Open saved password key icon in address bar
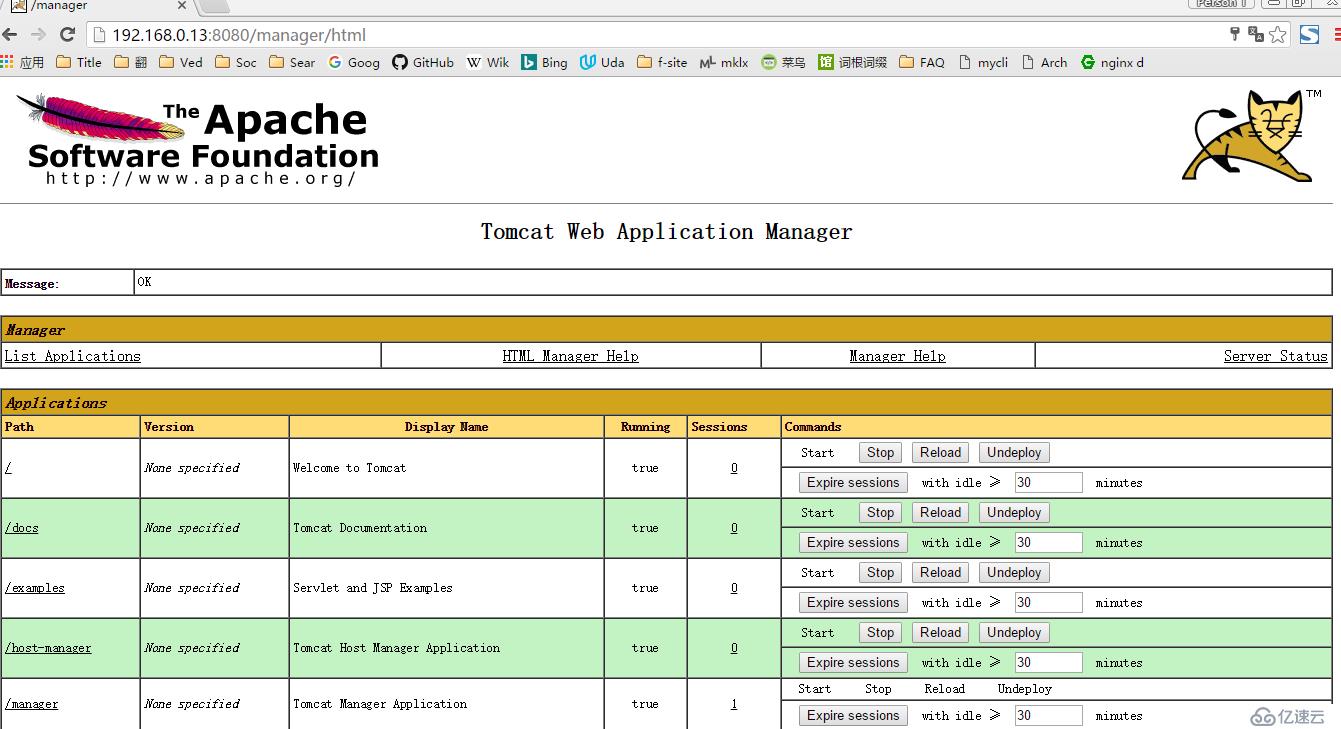 [x=1236, y=34]
